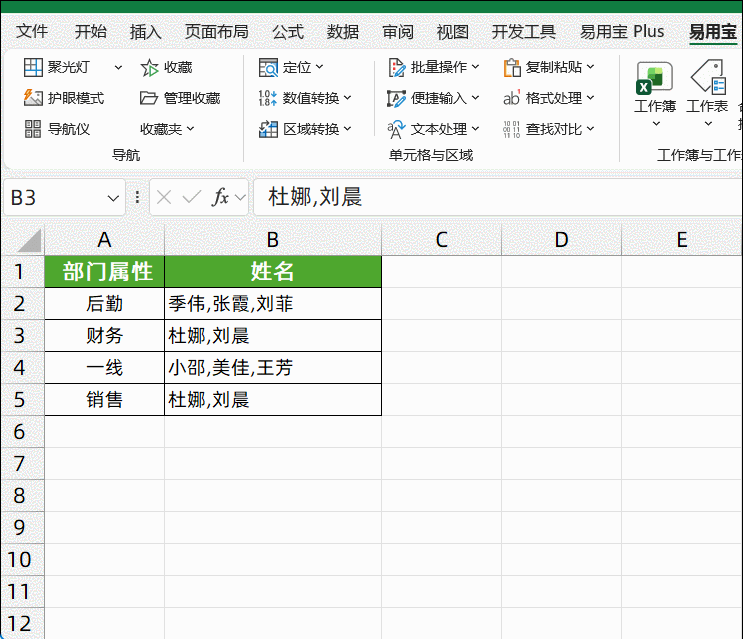Expand the 文本处理 dropdown arrow
The height and width of the screenshot is (639, 743).
coord(475,129)
